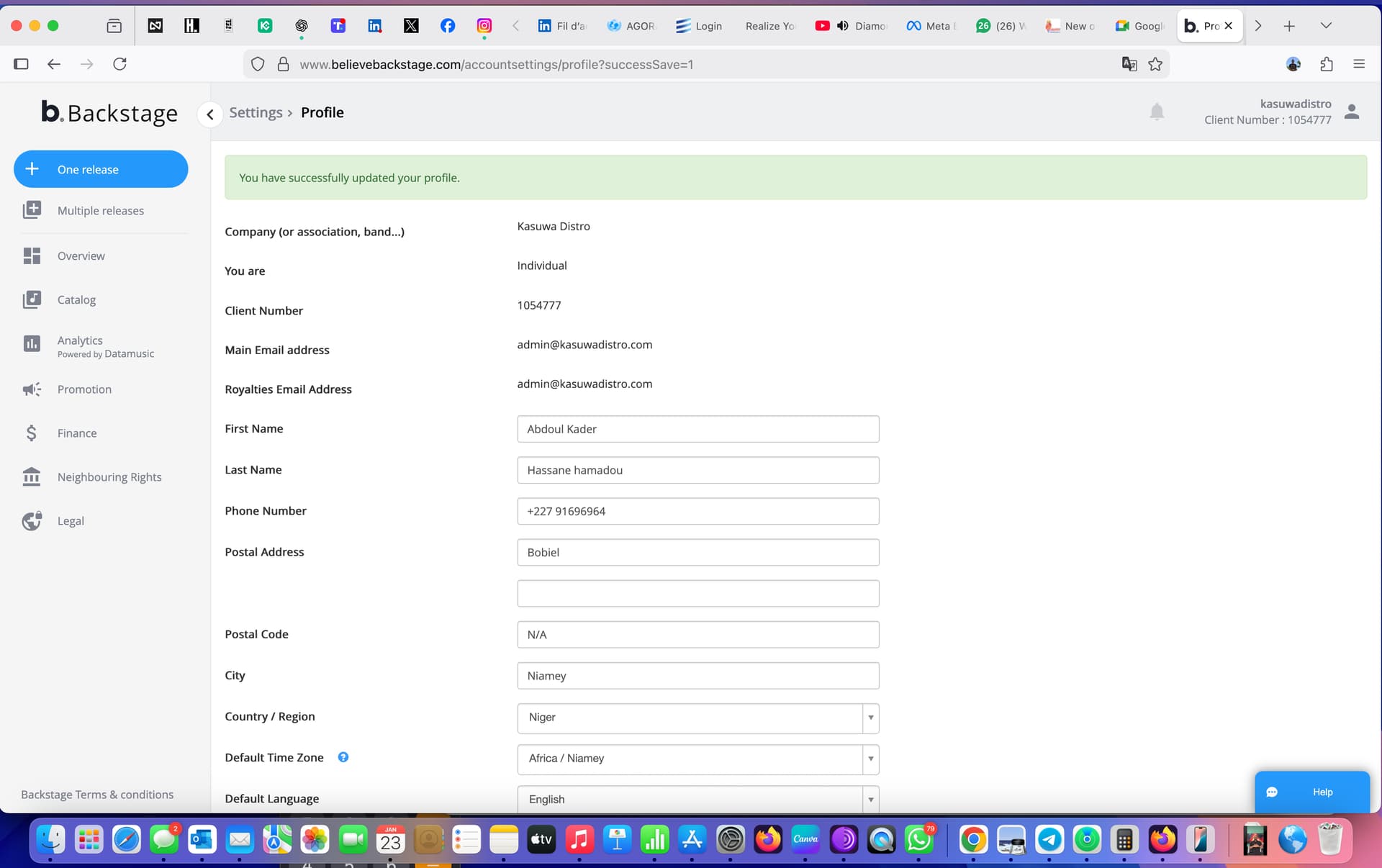The width and height of the screenshot is (1382, 868).
Task: Click the Overview dashboard sidebar icon
Action: click(32, 256)
